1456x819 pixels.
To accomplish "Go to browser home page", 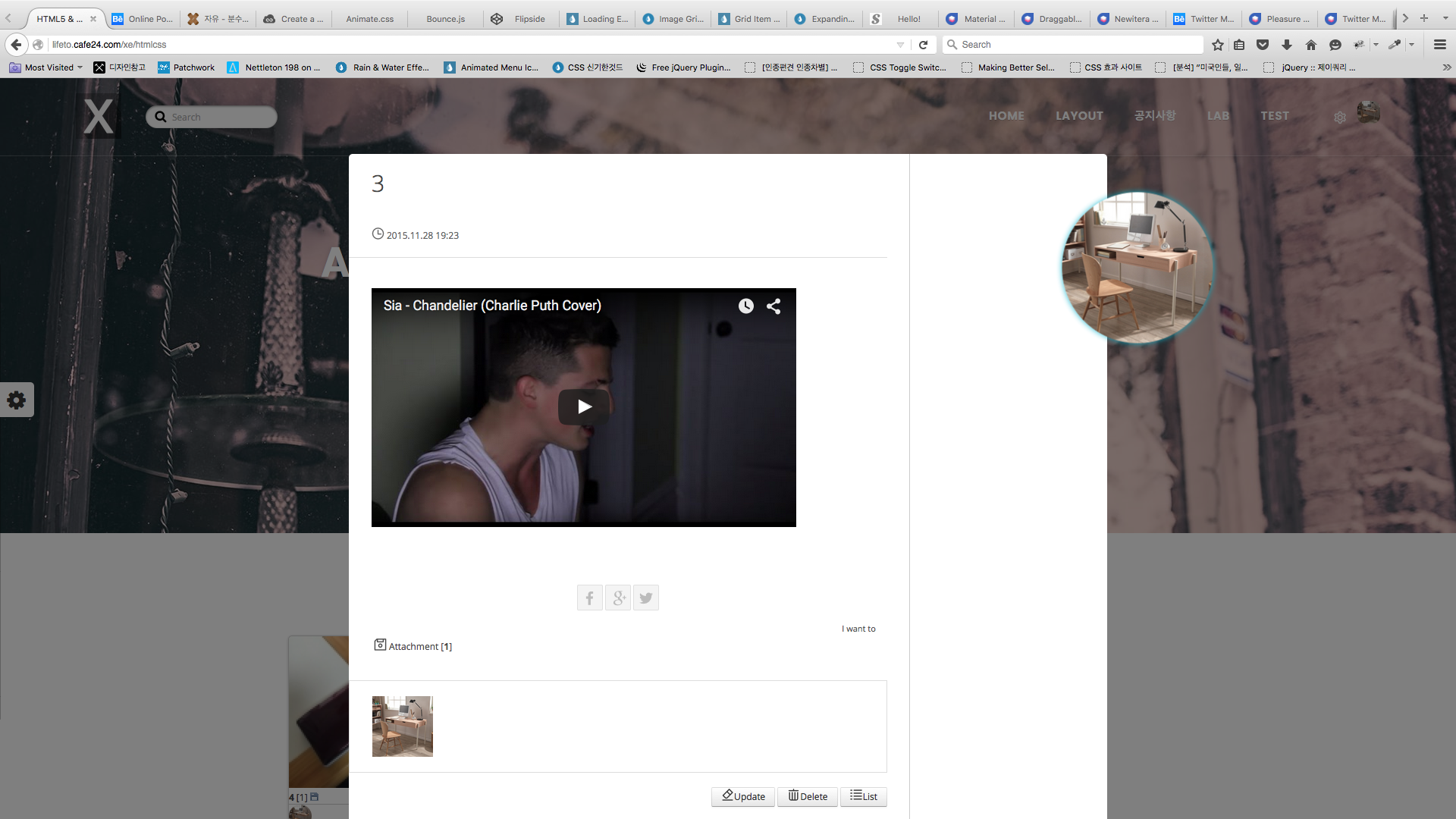I will (1311, 45).
